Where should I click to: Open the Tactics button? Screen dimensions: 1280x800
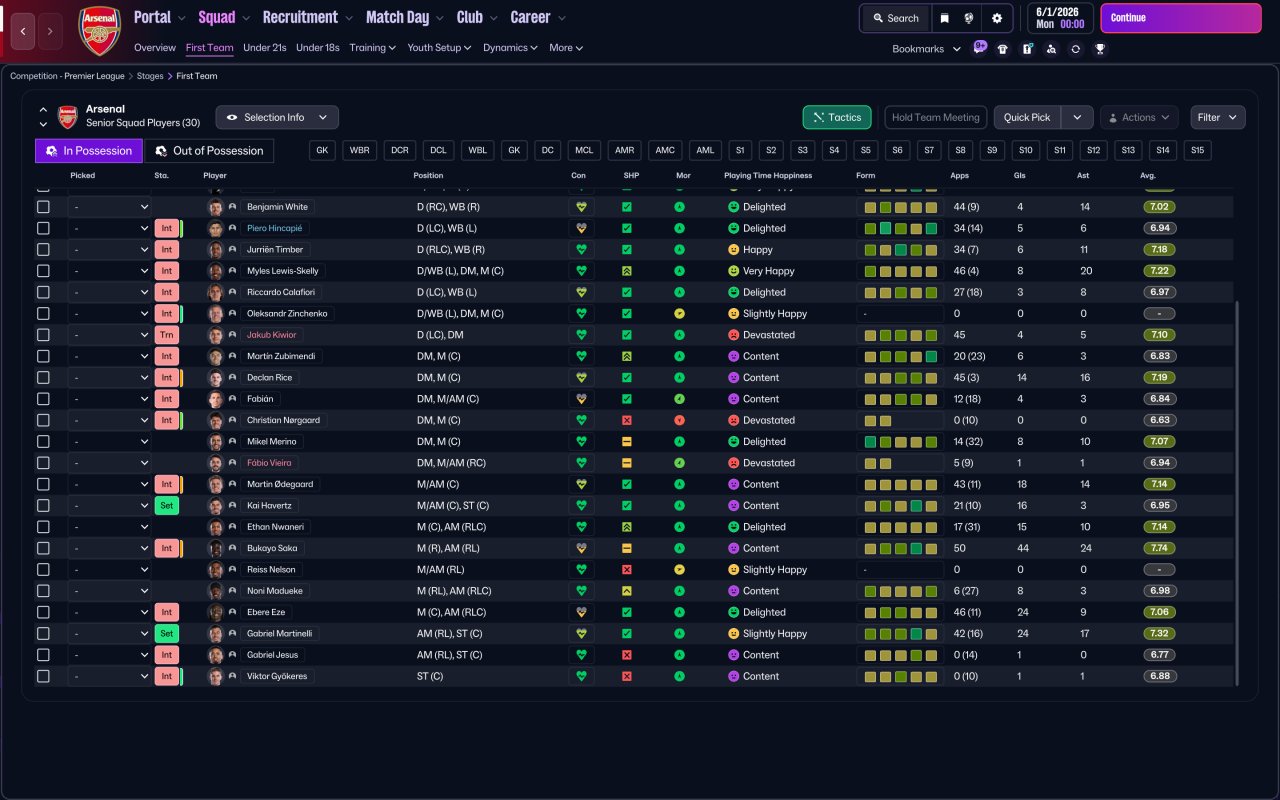pos(837,117)
